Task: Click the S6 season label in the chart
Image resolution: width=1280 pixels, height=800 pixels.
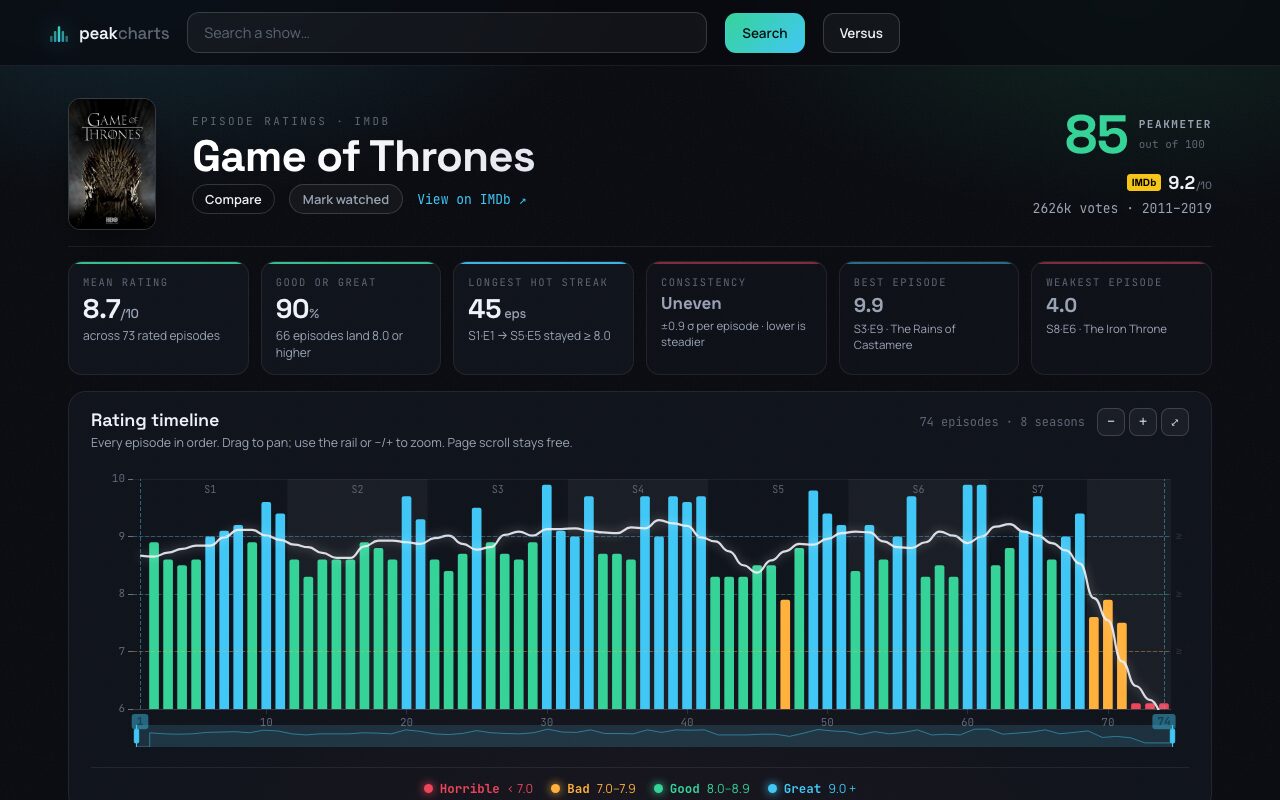Action: 918,490
